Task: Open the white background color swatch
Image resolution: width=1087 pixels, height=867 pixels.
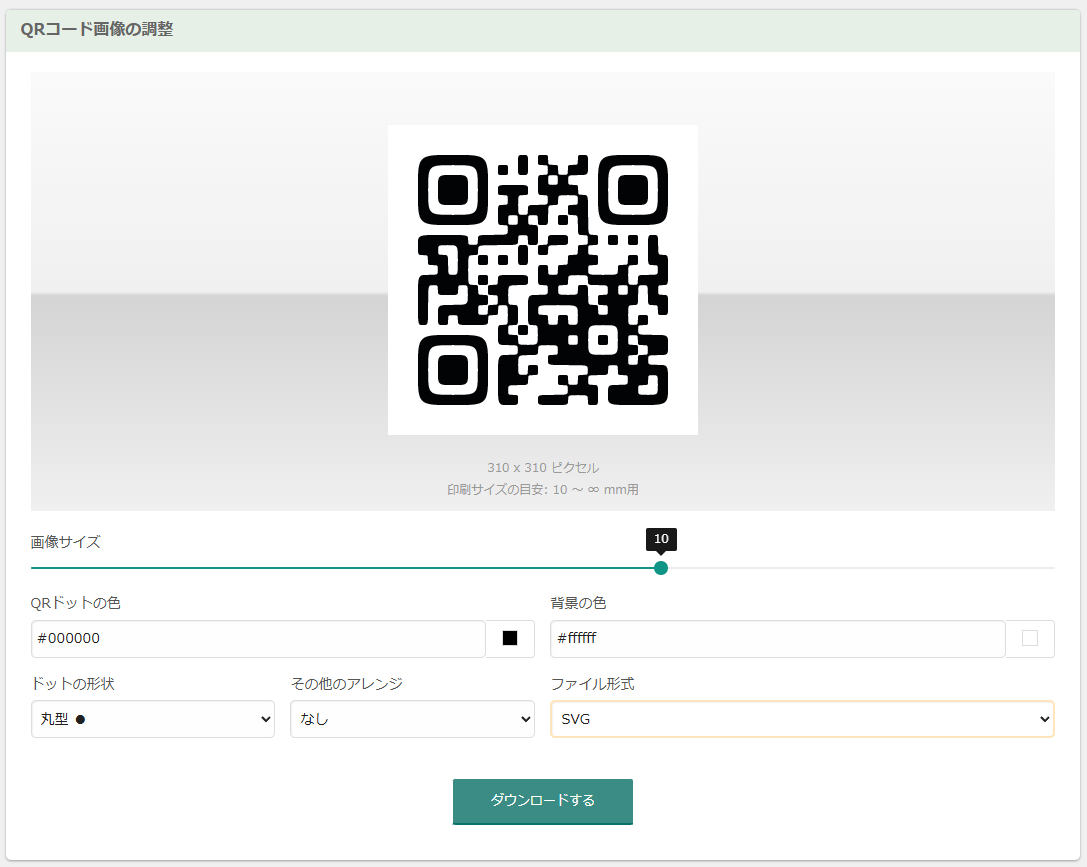Action: [x=1030, y=638]
